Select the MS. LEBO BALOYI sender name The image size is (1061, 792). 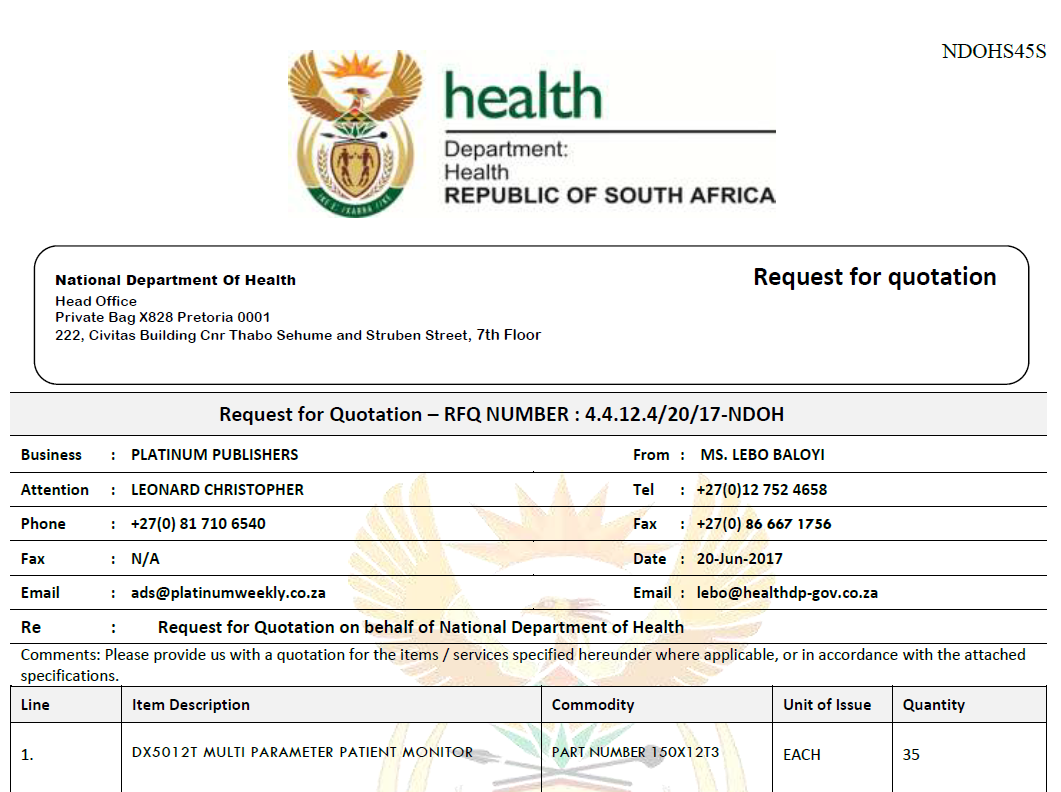pos(762,455)
